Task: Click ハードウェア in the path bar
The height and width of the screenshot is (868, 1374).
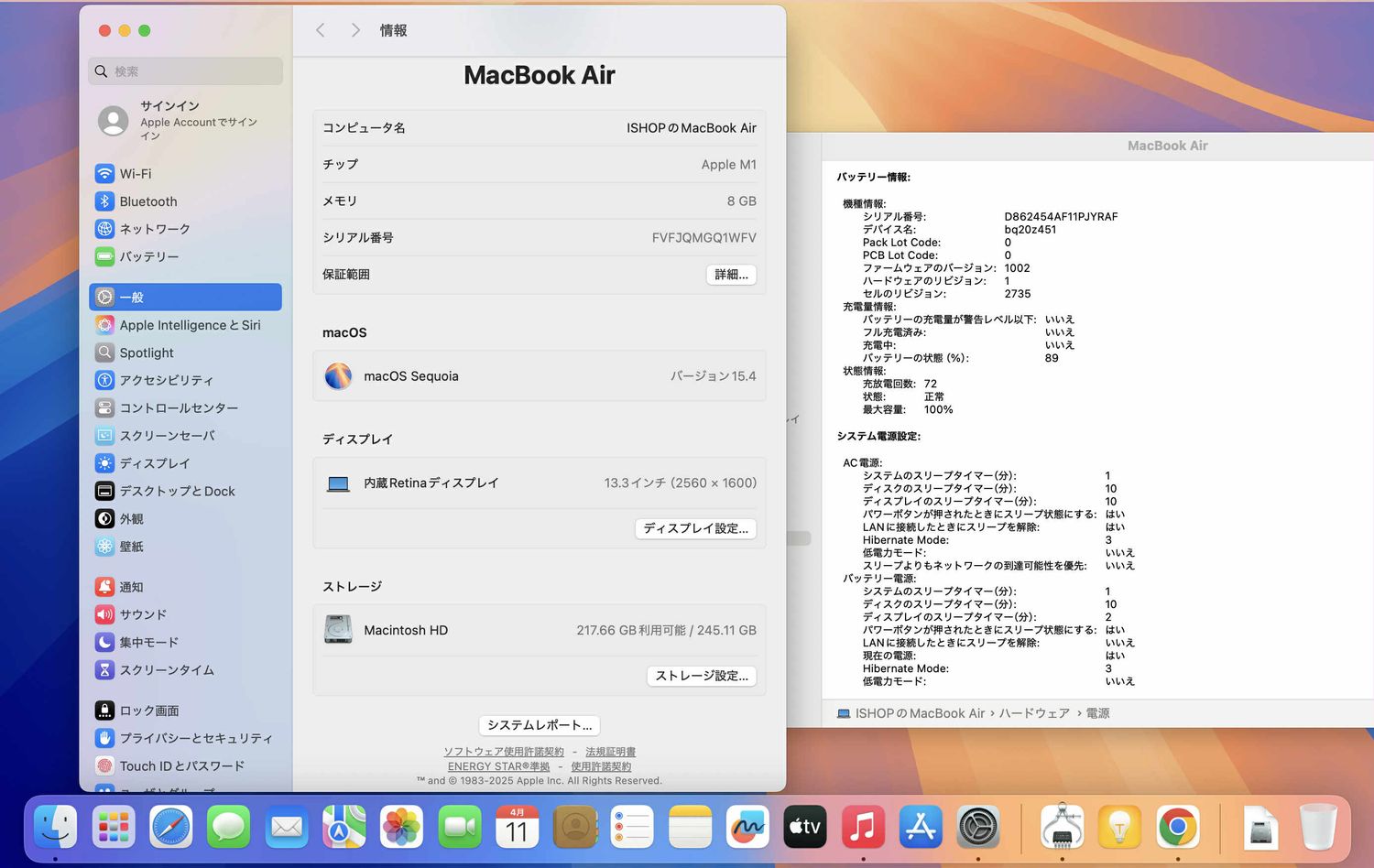Action: click(x=1033, y=713)
